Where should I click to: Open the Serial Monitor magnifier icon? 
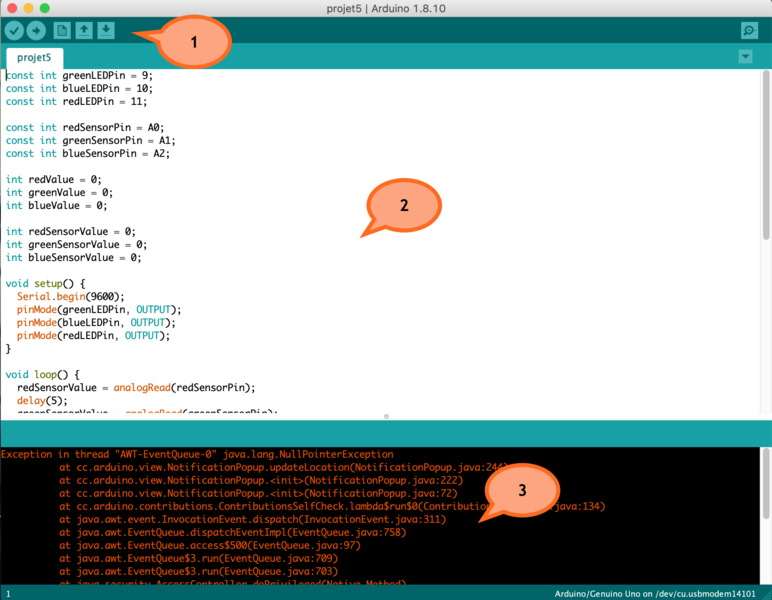[748, 31]
